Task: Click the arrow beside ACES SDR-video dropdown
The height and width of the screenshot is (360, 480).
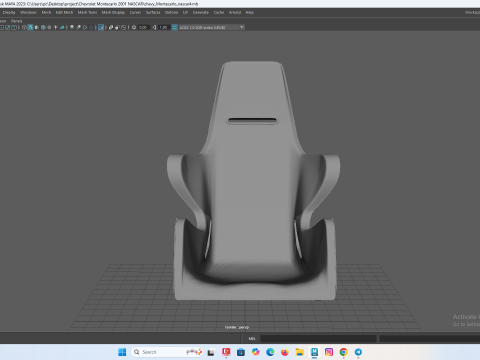Action: [x=242, y=27]
